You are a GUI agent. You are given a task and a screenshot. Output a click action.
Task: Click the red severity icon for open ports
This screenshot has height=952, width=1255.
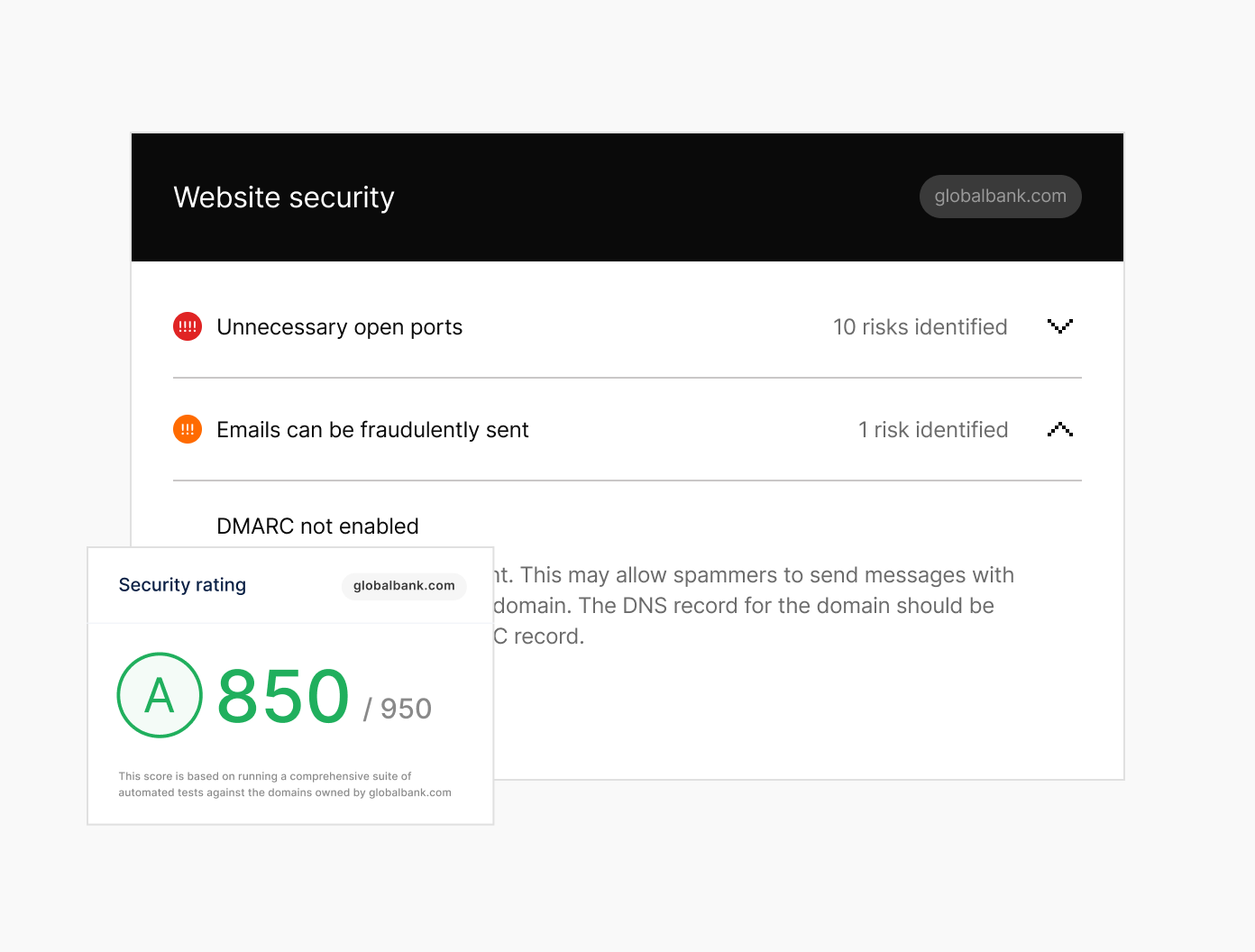point(188,326)
